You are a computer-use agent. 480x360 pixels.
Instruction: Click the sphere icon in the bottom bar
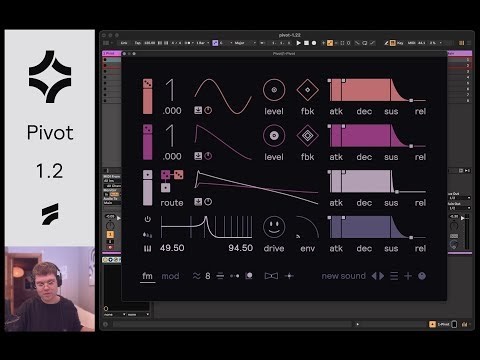pos(249,276)
